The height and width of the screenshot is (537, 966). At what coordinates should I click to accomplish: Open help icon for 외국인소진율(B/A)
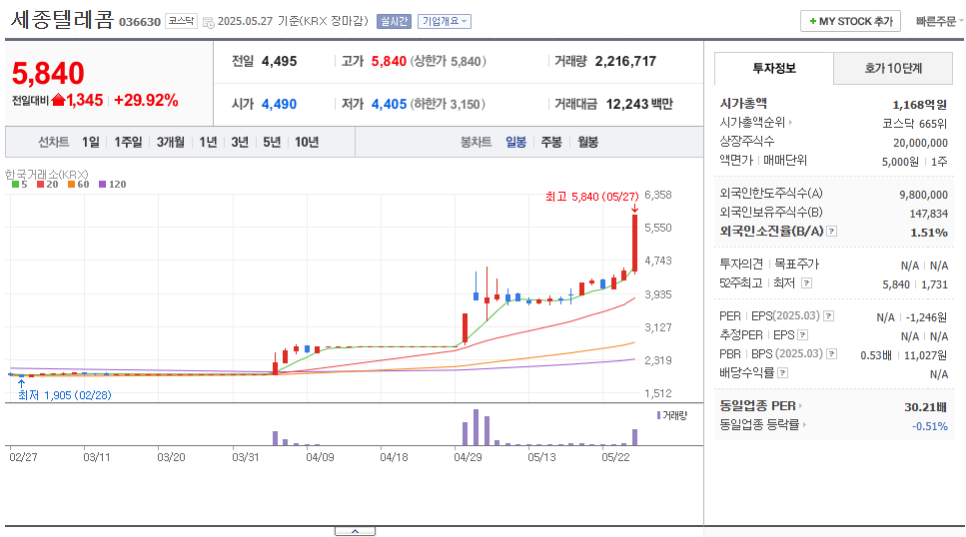(832, 232)
